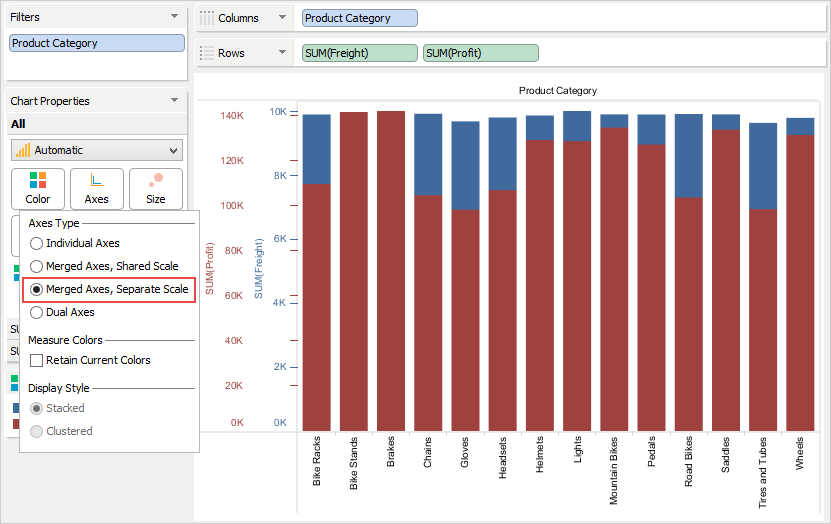Select the Stacked display style

click(36, 408)
